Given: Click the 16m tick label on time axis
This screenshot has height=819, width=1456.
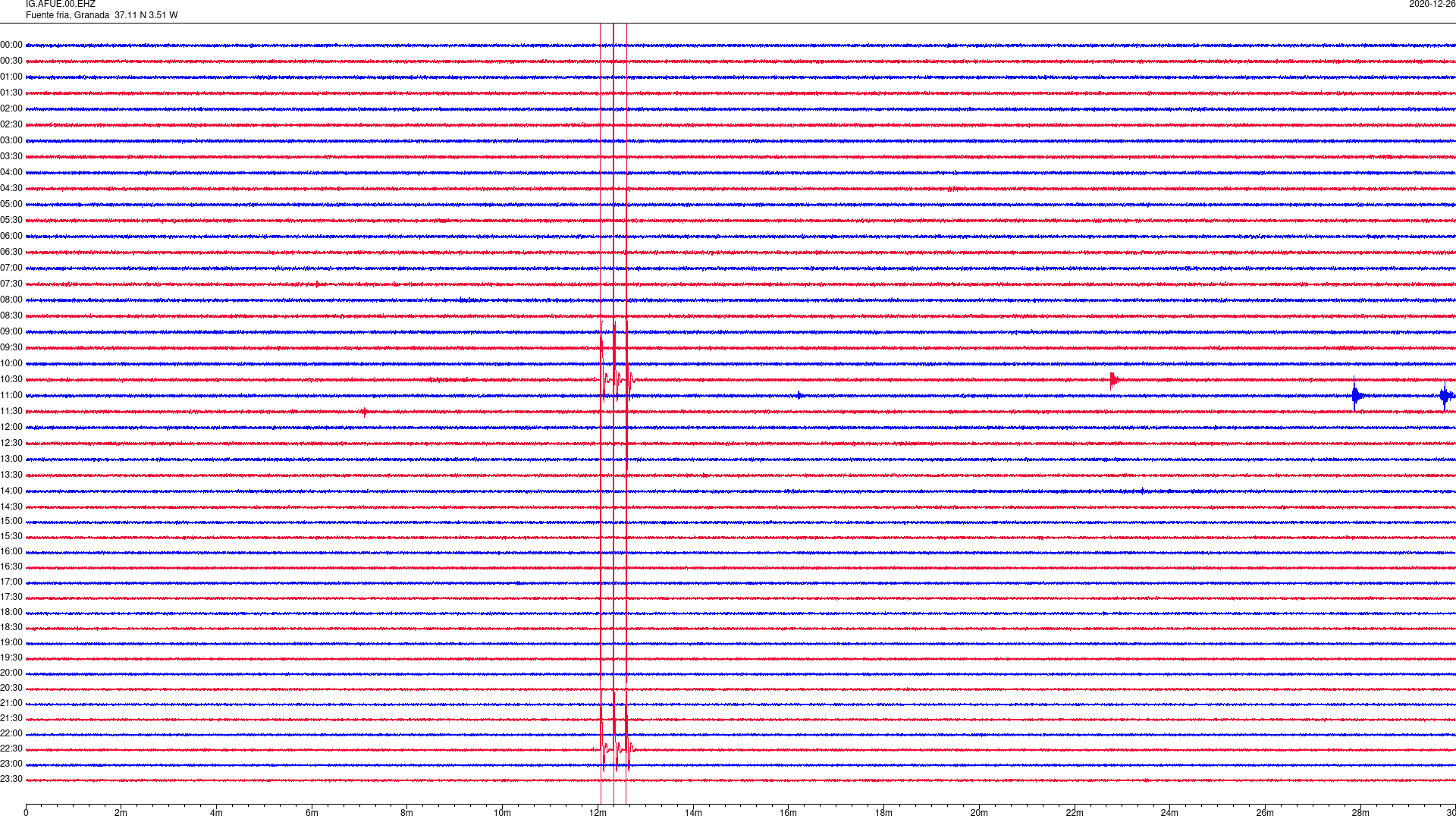Looking at the screenshot, I should coord(788,813).
